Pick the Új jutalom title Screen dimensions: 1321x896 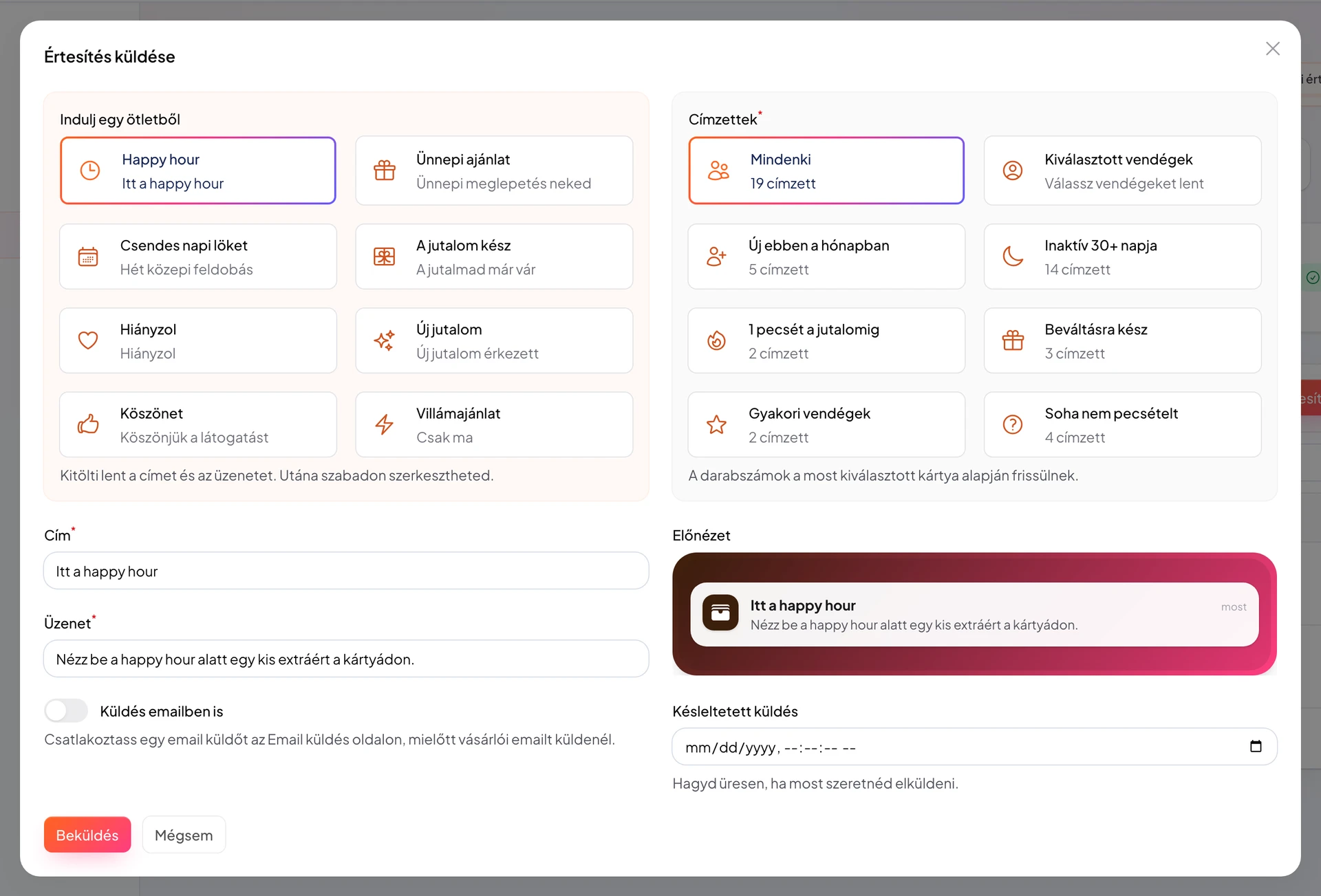pos(449,329)
